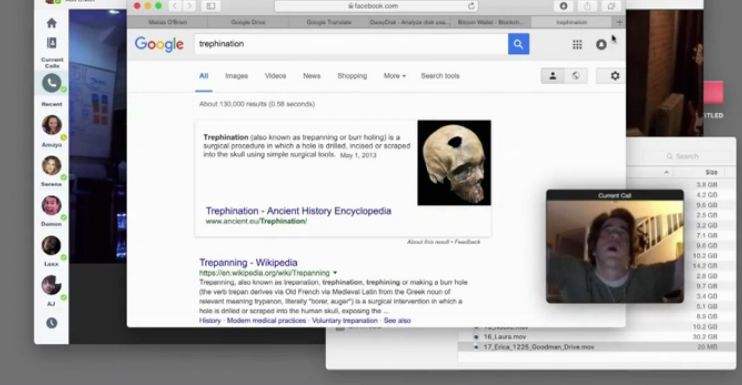The image size is (742, 385).
Task: Go back with Safari back arrow
Action: (x=175, y=6)
